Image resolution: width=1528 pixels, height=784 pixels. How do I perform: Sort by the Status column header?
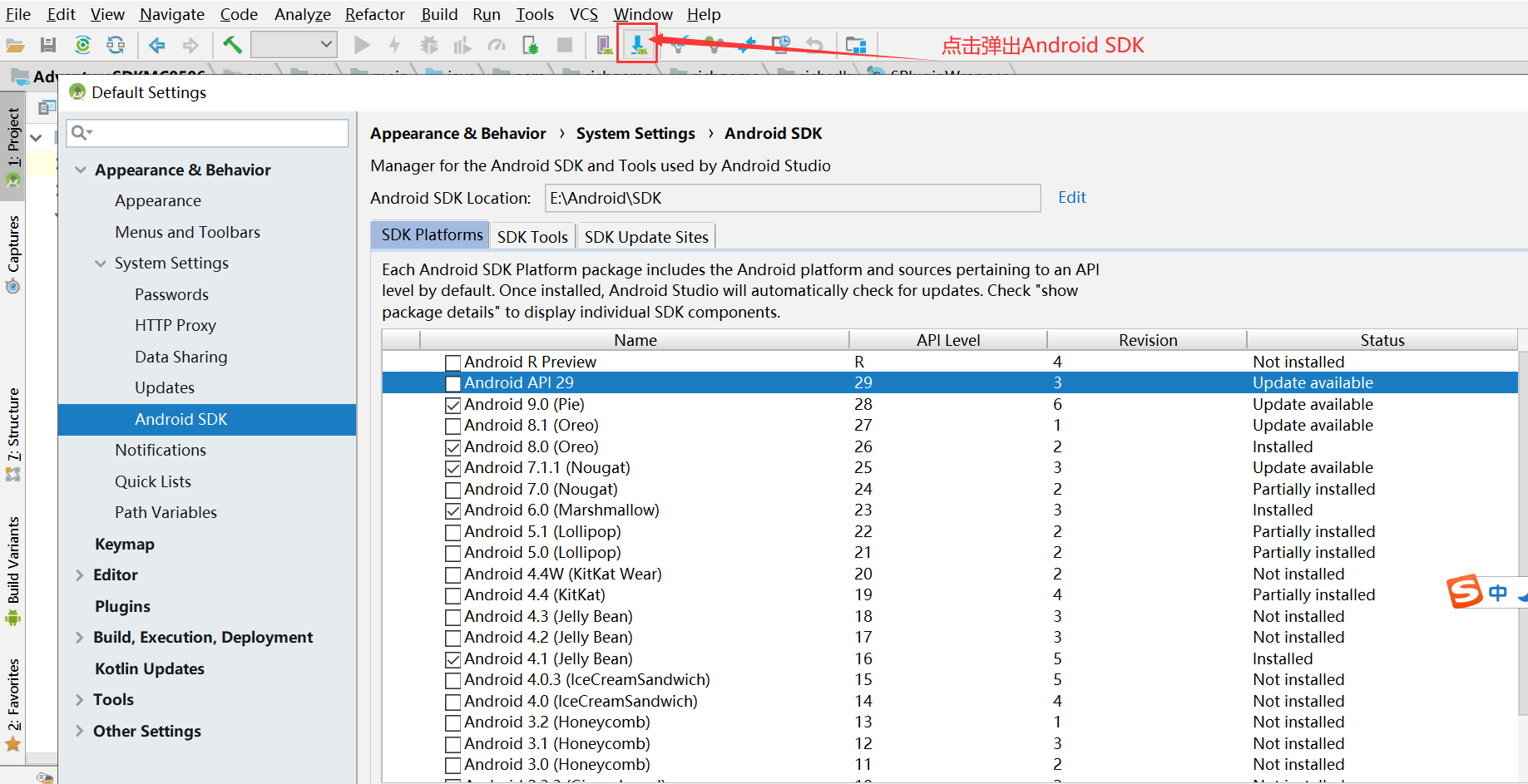tap(1382, 340)
